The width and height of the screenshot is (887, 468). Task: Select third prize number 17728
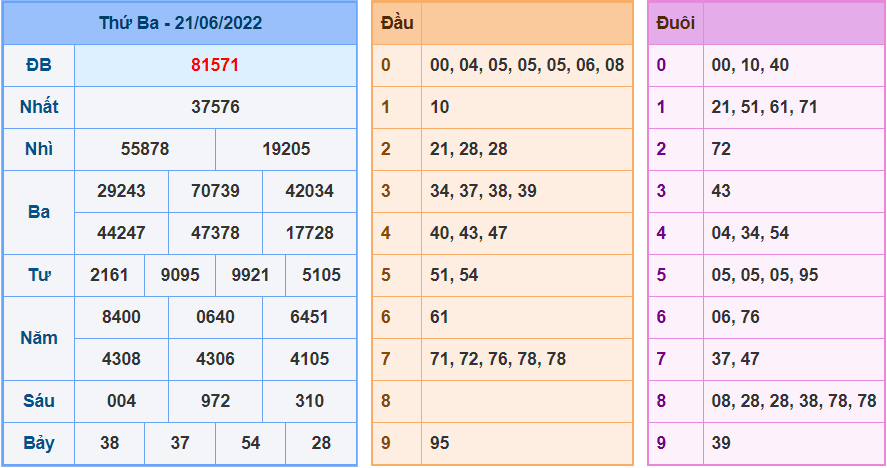click(309, 233)
